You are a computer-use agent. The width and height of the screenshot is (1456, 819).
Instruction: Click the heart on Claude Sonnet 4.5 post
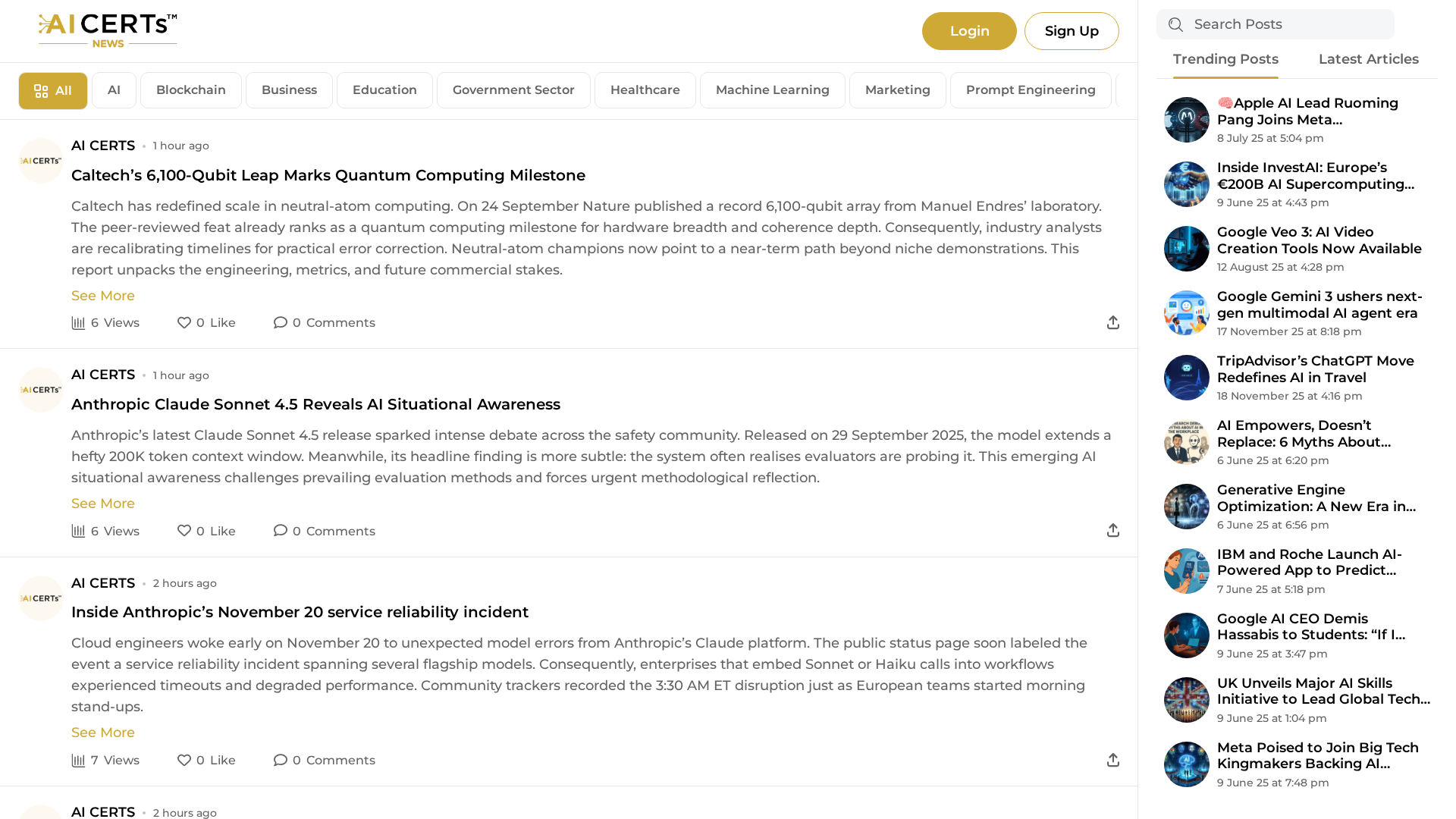point(184,531)
